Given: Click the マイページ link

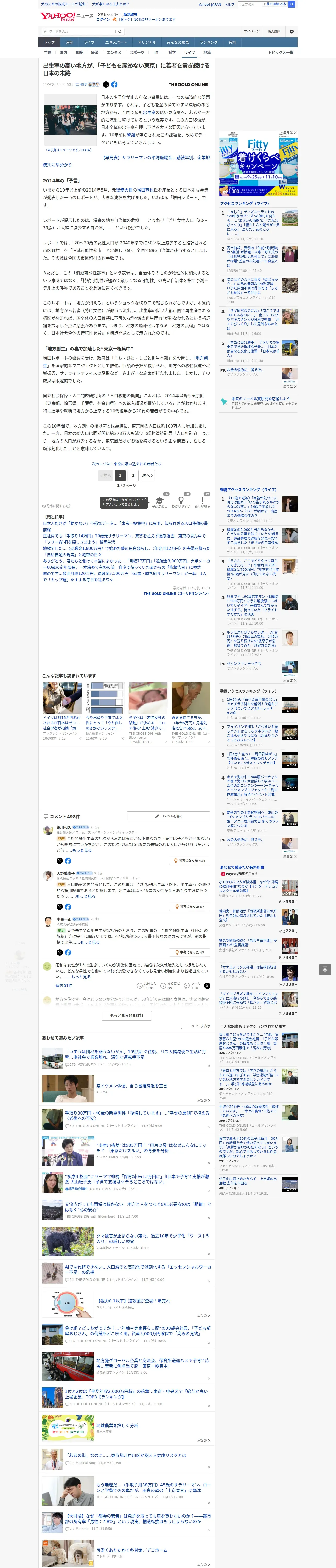Looking at the screenshot, I should click(x=252, y=31).
